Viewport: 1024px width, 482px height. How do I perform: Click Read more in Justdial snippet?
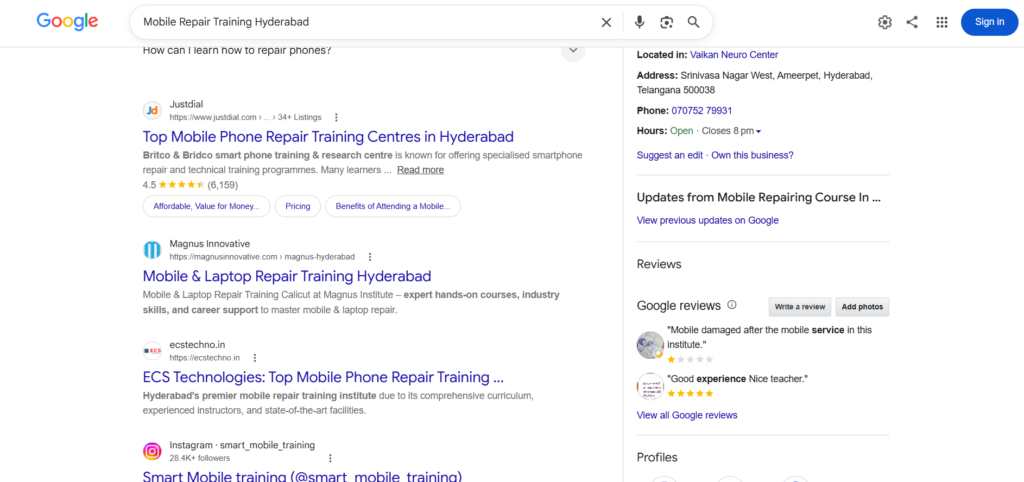(x=421, y=170)
